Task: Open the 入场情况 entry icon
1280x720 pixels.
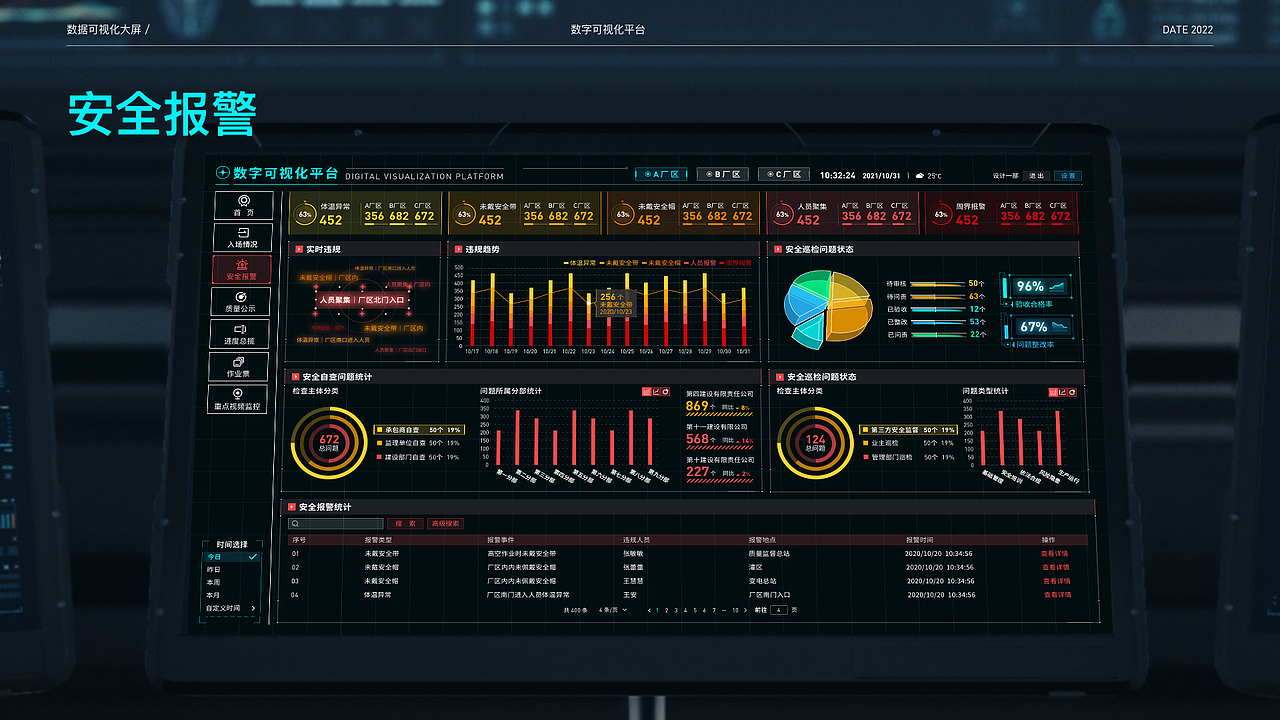Action: click(243, 232)
